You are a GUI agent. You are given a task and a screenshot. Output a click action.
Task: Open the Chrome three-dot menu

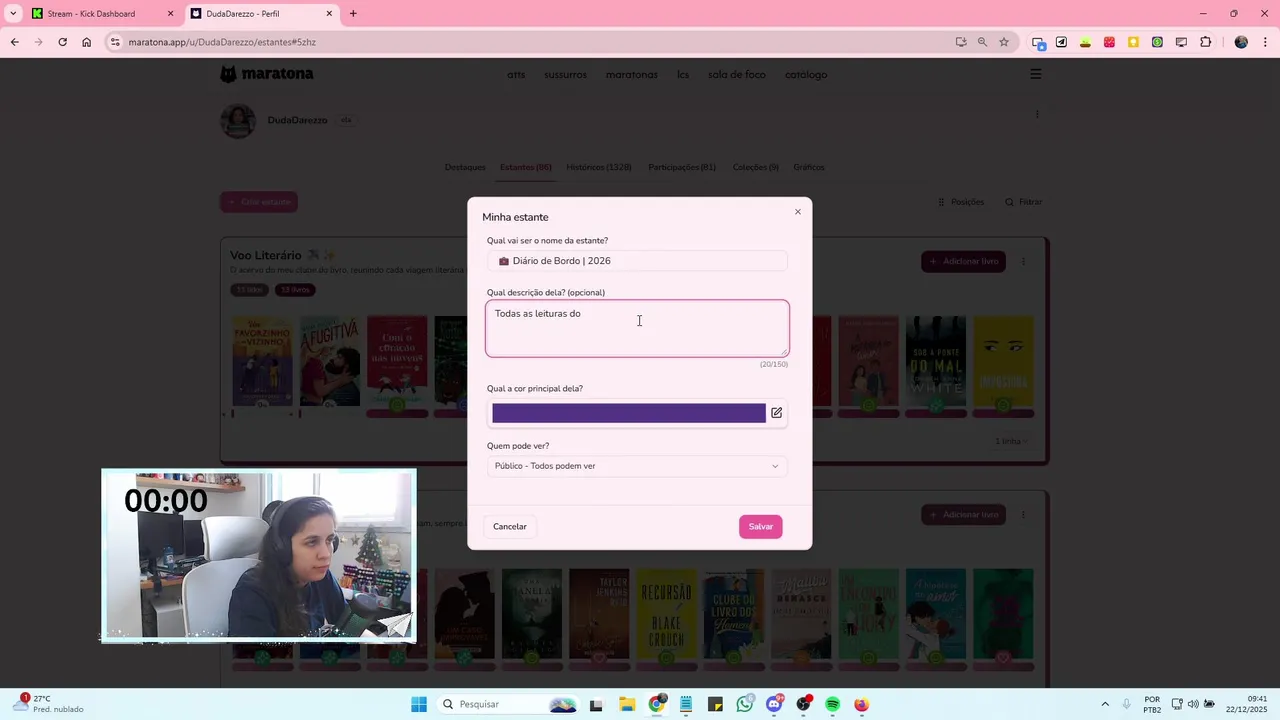(1265, 42)
